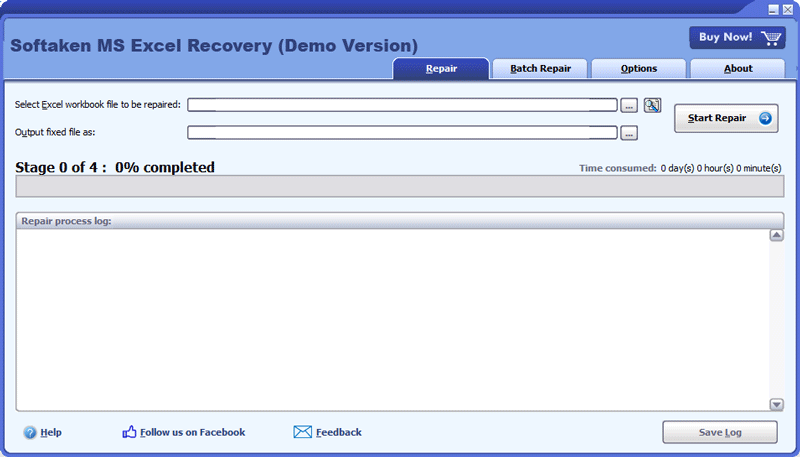Click the Facebook thumbs-up icon
The width and height of the screenshot is (800, 457).
pos(129,432)
